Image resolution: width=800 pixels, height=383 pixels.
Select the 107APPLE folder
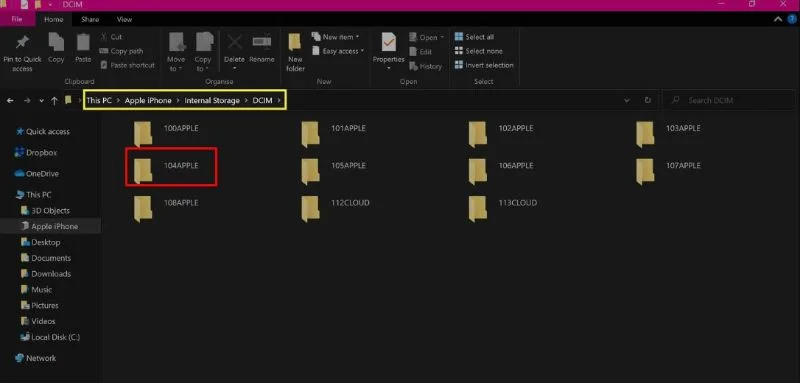coord(668,171)
